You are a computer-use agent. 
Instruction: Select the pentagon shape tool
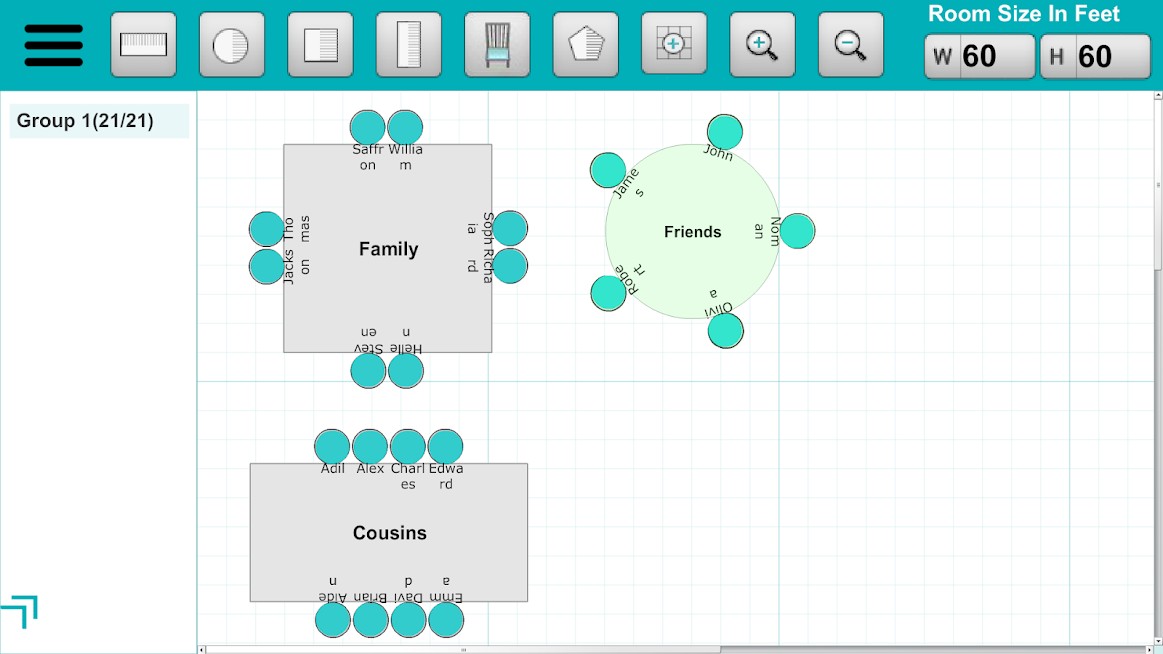click(586, 45)
